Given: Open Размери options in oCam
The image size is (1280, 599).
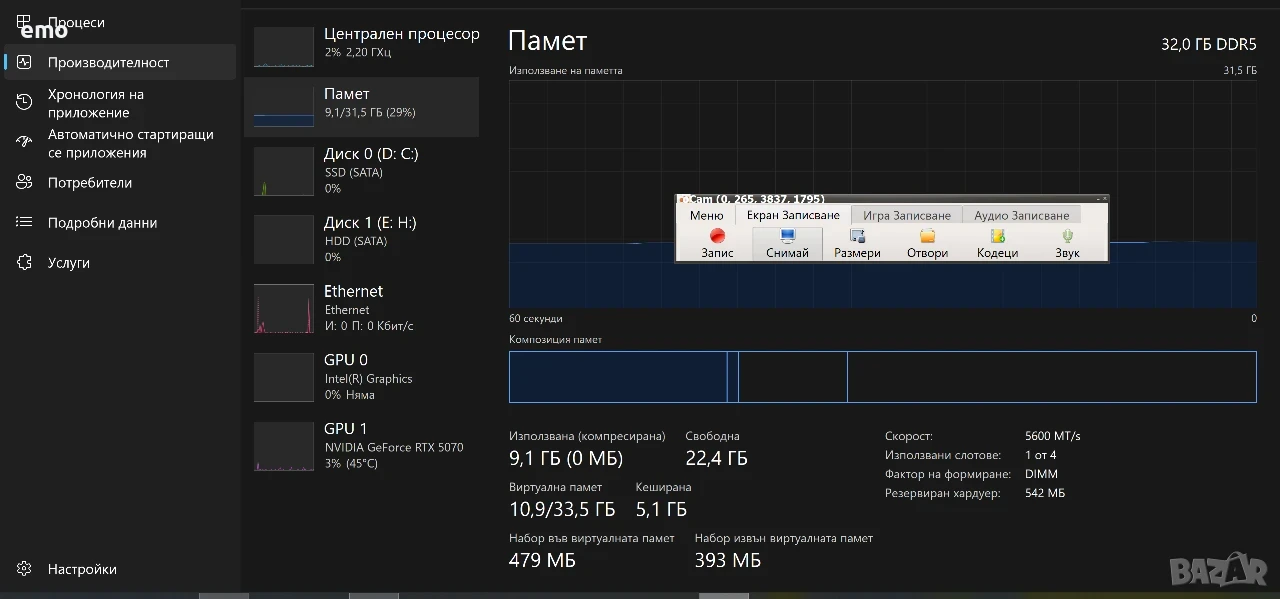Looking at the screenshot, I should (x=857, y=243).
